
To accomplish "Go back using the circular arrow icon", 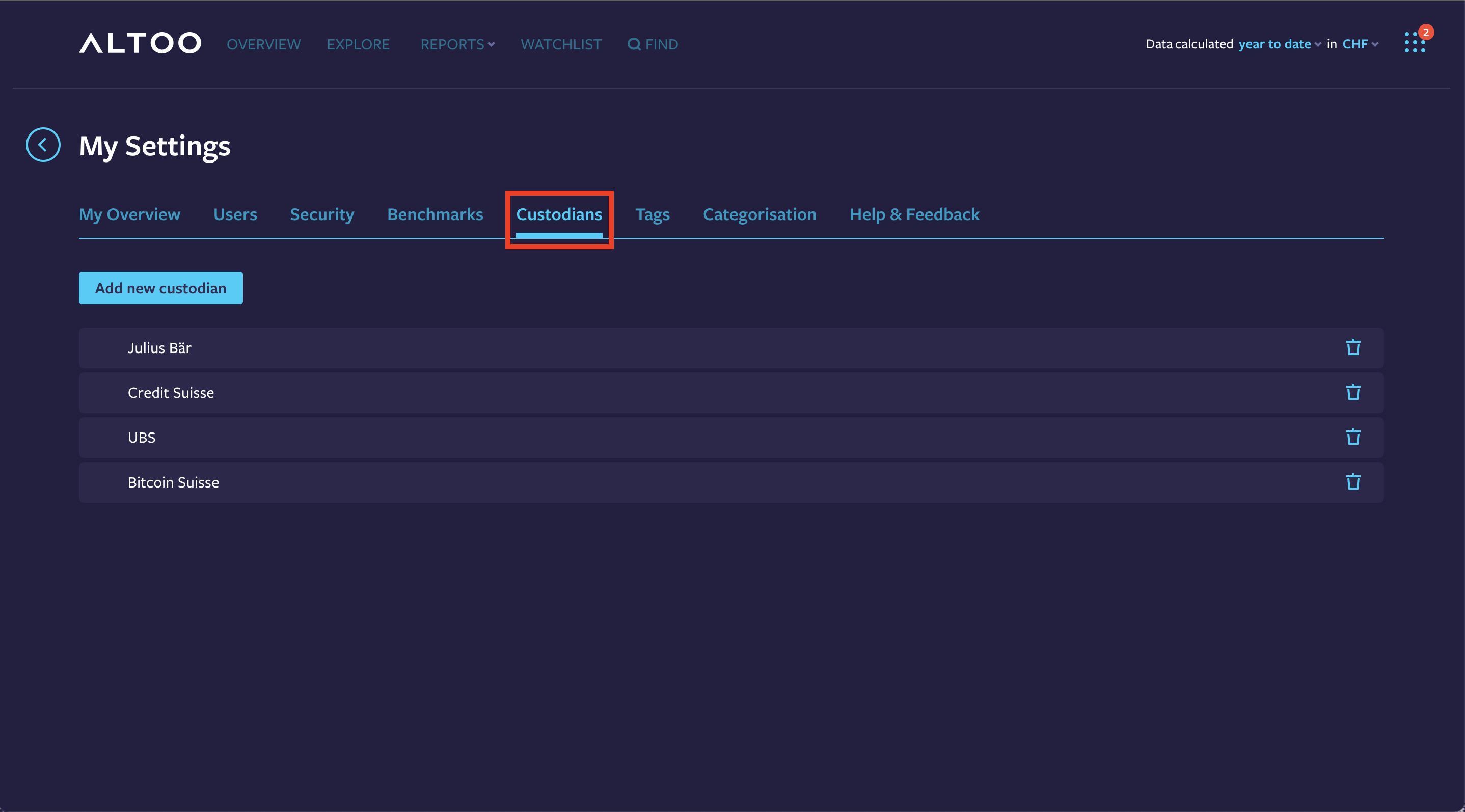I will 43,145.
